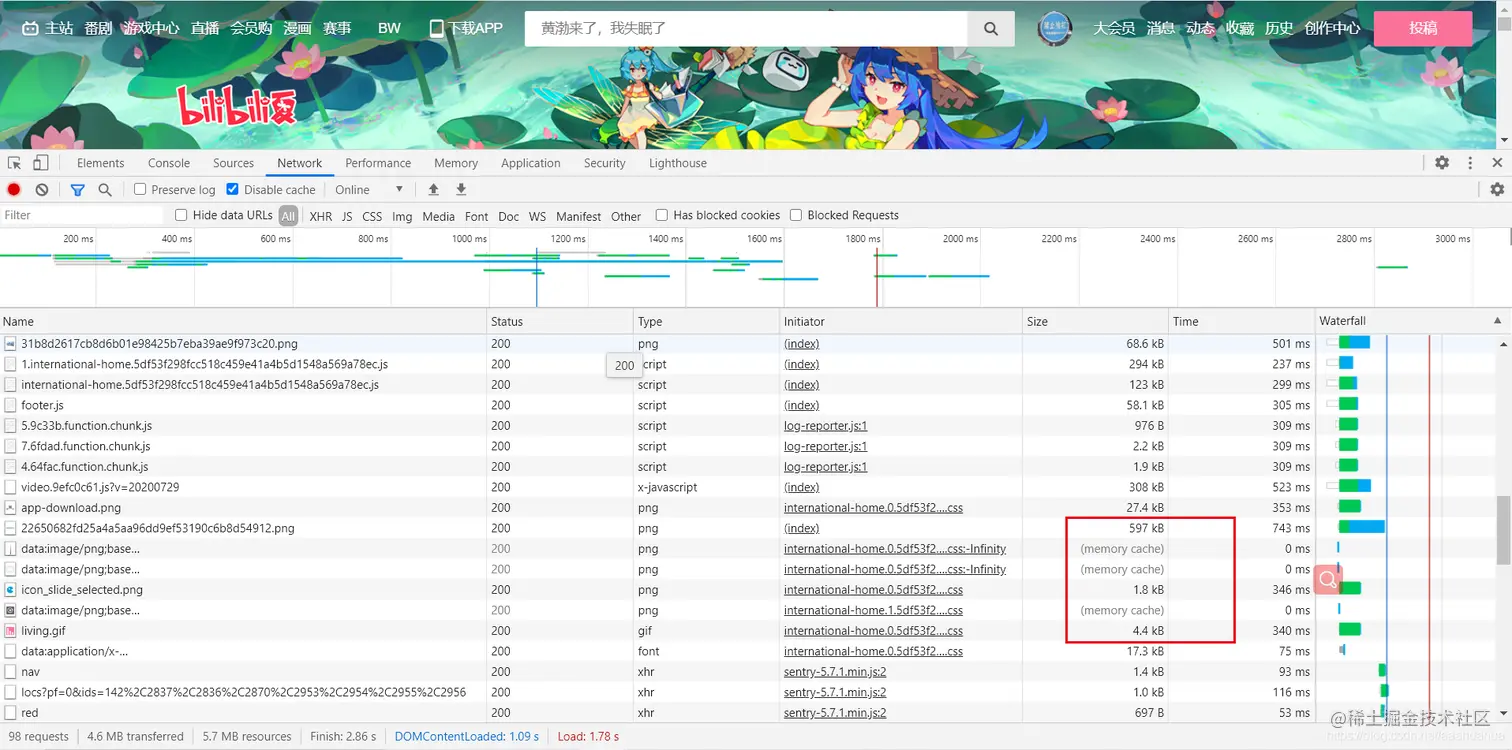Screen dimensions: 1512x750
Task: Click the network table vertical scrollbar
Action: click(1504, 531)
